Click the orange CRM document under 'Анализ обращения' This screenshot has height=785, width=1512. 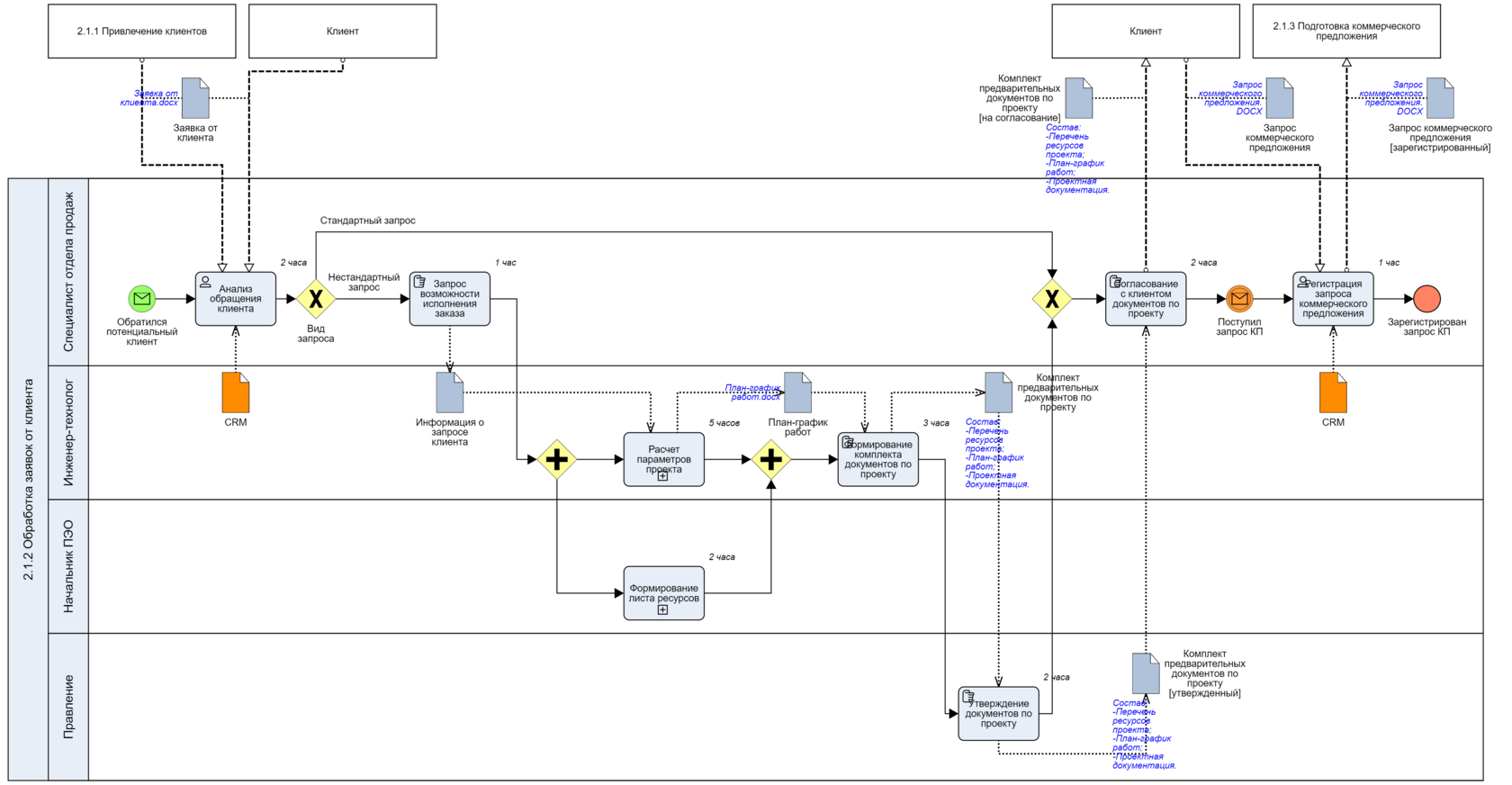(x=236, y=392)
